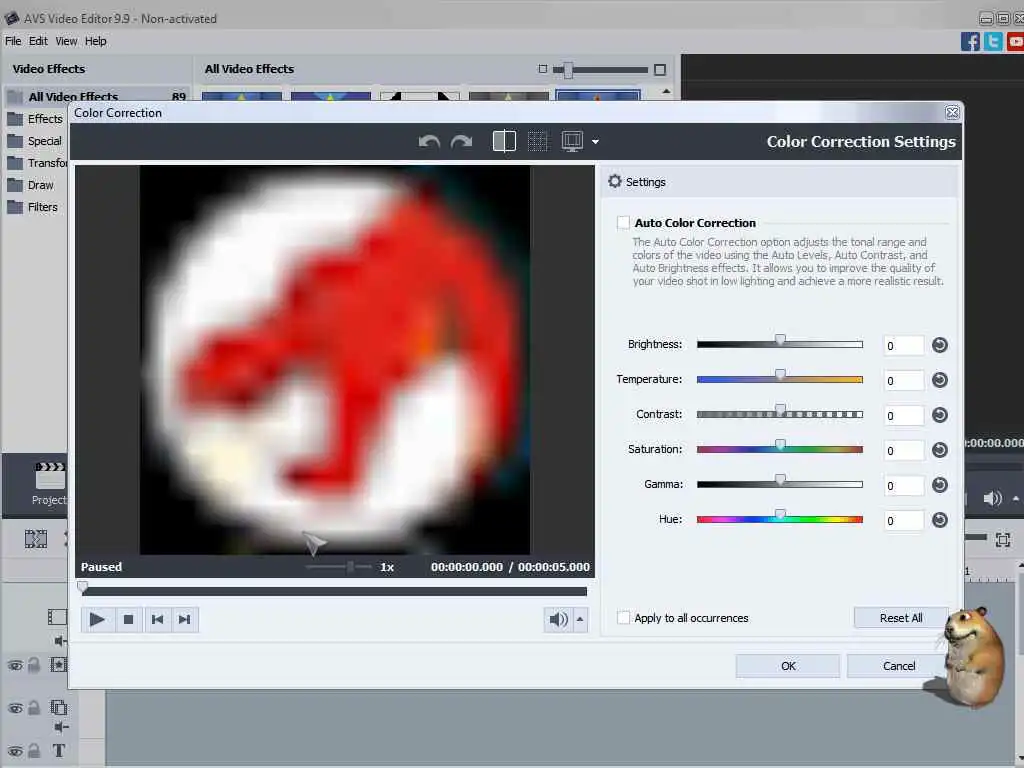Open the View menu

click(x=66, y=41)
